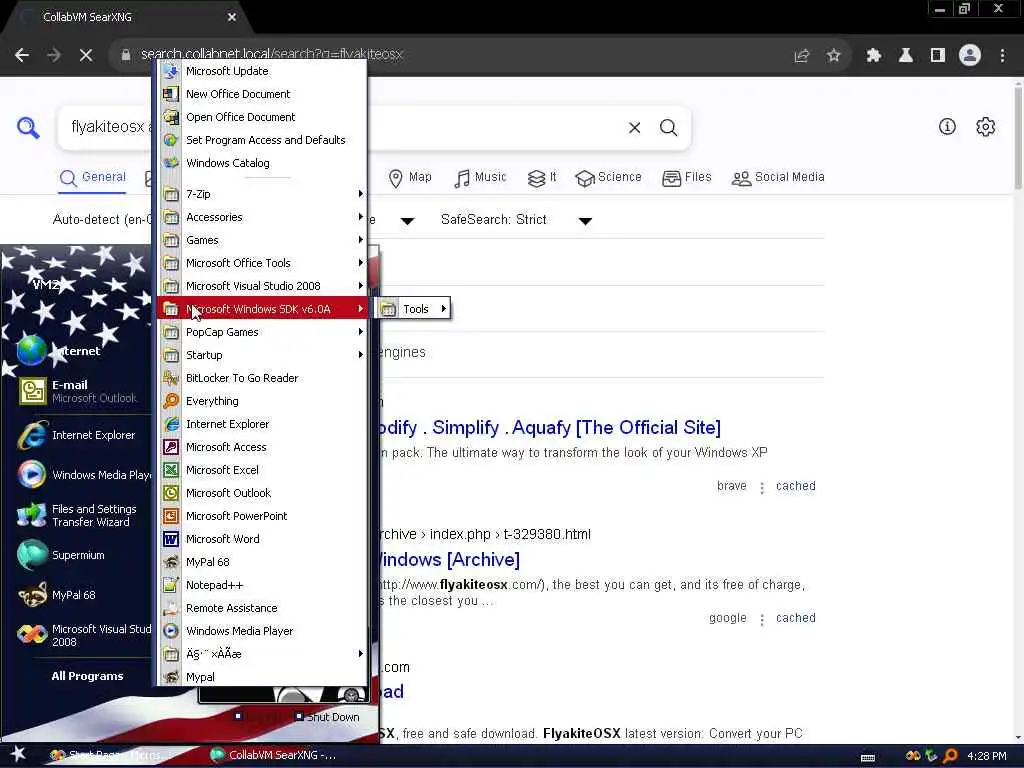Click the Start star button on taskbar
1024x768 pixels.
pos(18,754)
